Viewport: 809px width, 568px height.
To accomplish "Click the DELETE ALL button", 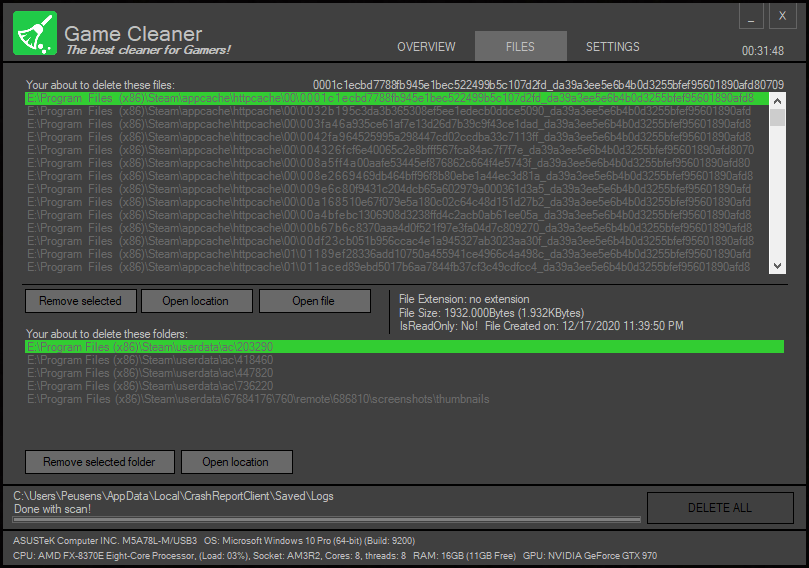I will [x=720, y=508].
